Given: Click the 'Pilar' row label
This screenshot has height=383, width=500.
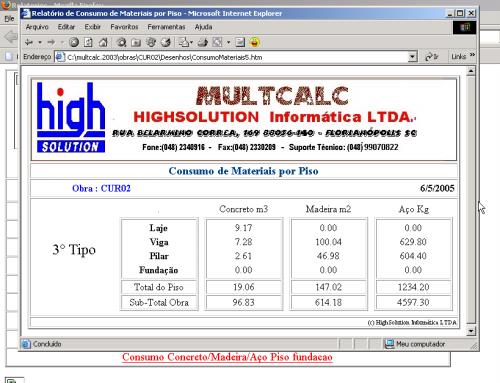Looking at the screenshot, I should [x=159, y=256].
